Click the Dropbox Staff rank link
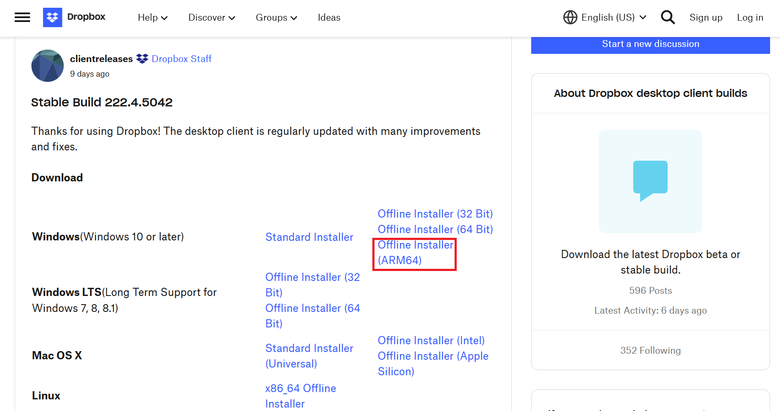This screenshot has height=411, width=780. [x=182, y=59]
